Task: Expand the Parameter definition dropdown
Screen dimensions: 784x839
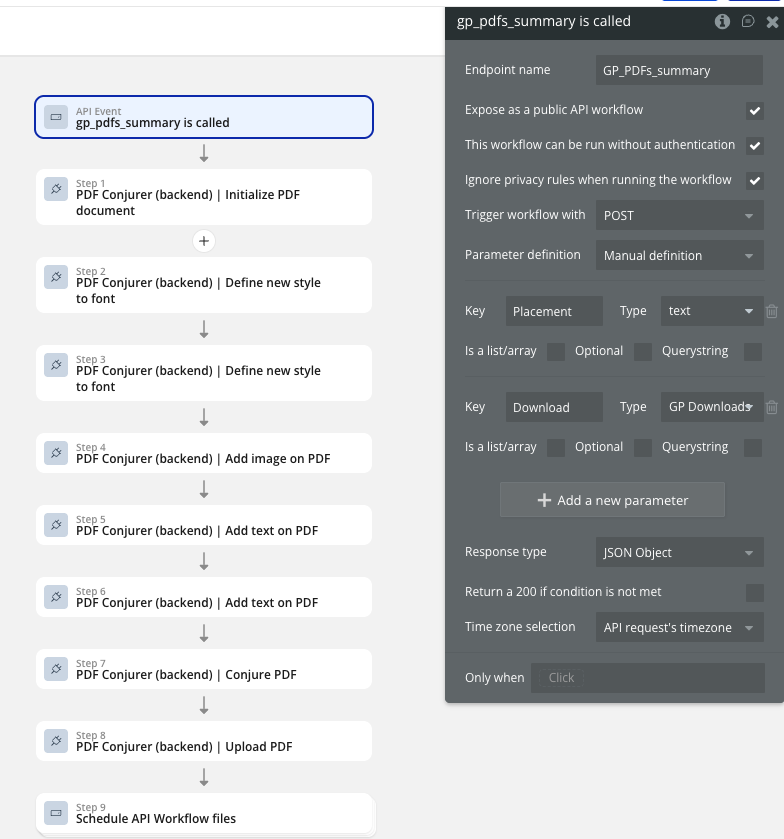Action: click(x=679, y=255)
